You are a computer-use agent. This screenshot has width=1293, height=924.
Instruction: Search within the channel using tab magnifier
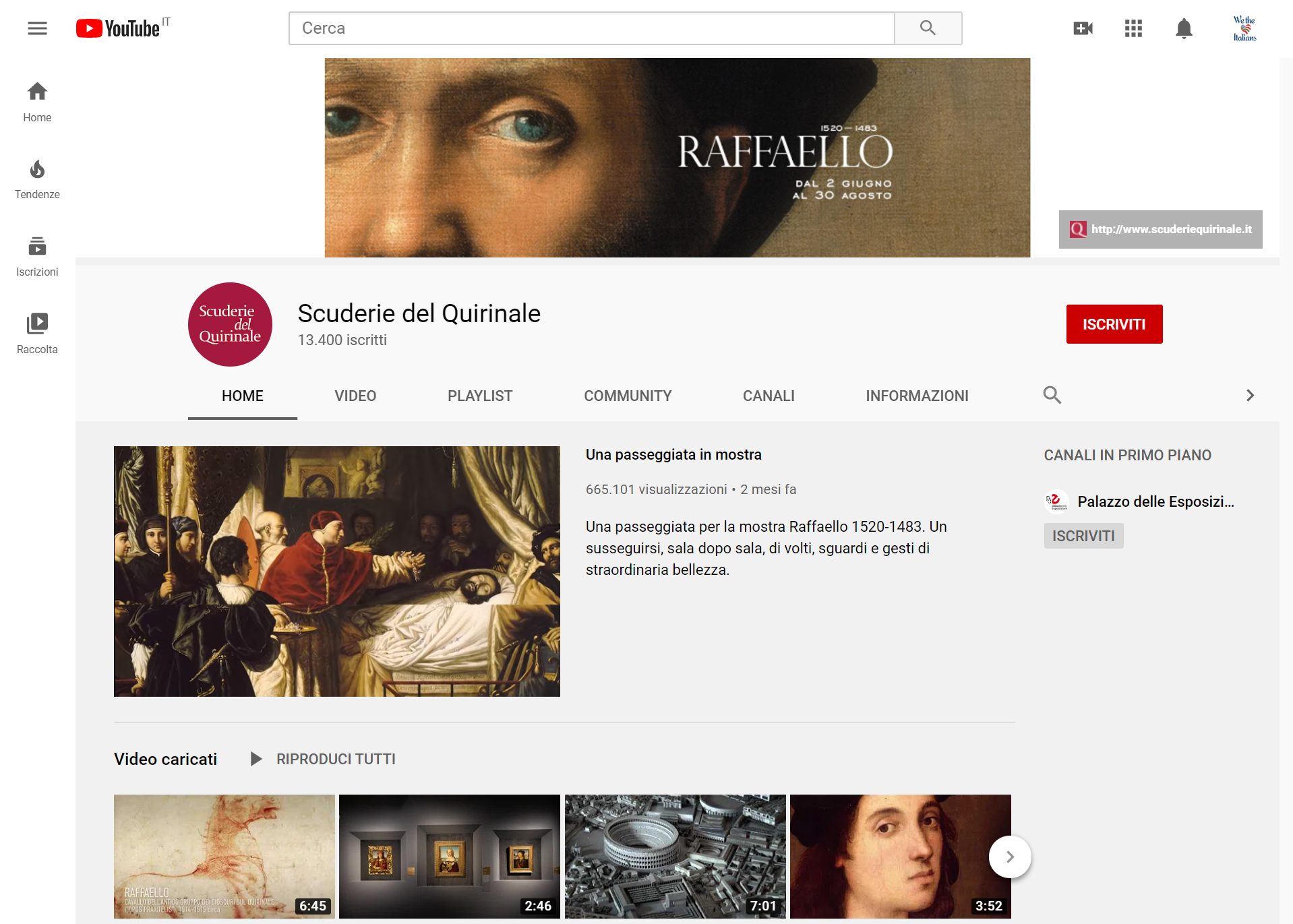pos(1052,395)
